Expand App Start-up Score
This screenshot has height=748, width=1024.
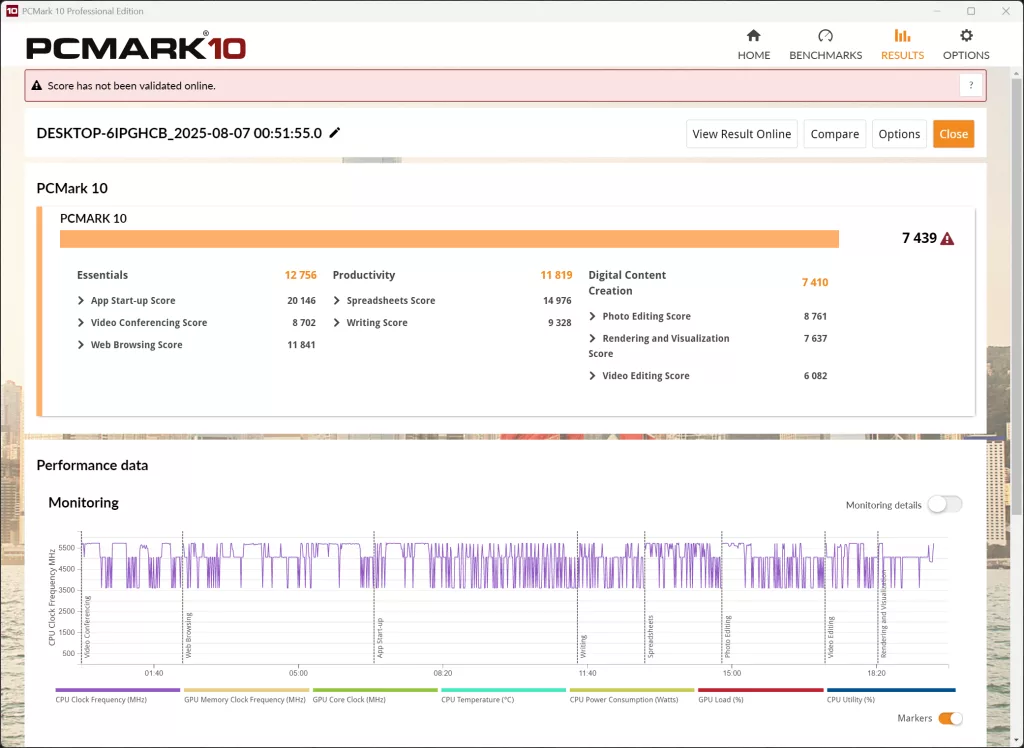(x=81, y=301)
